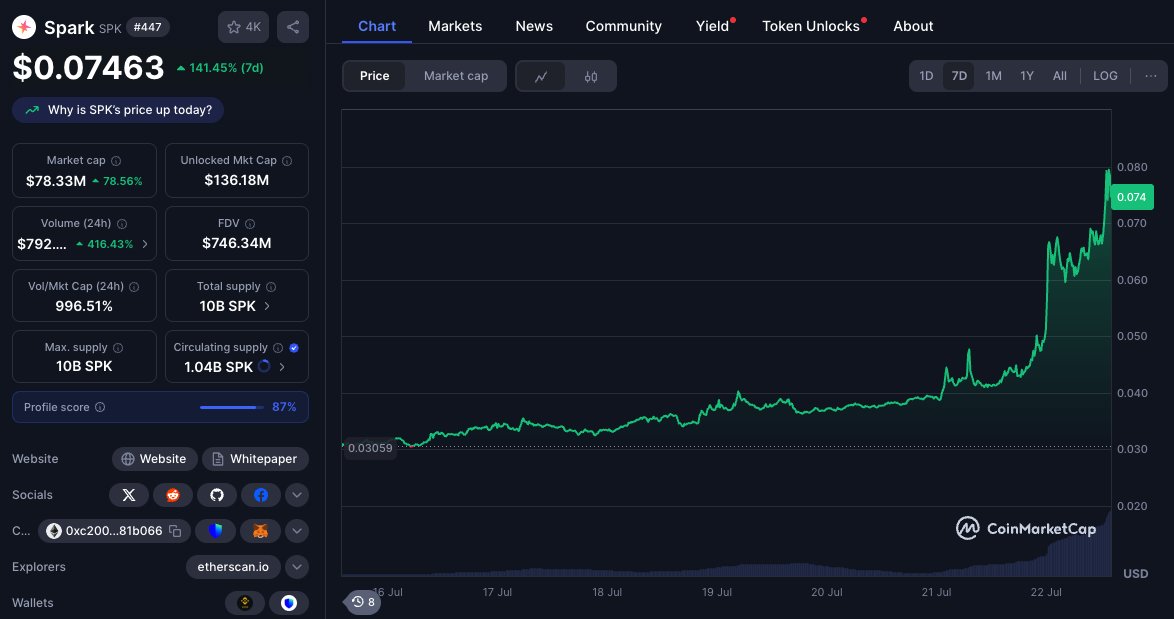1174x619 pixels.
Task: Open Market cap info tooltip icon
Action: tap(116, 160)
